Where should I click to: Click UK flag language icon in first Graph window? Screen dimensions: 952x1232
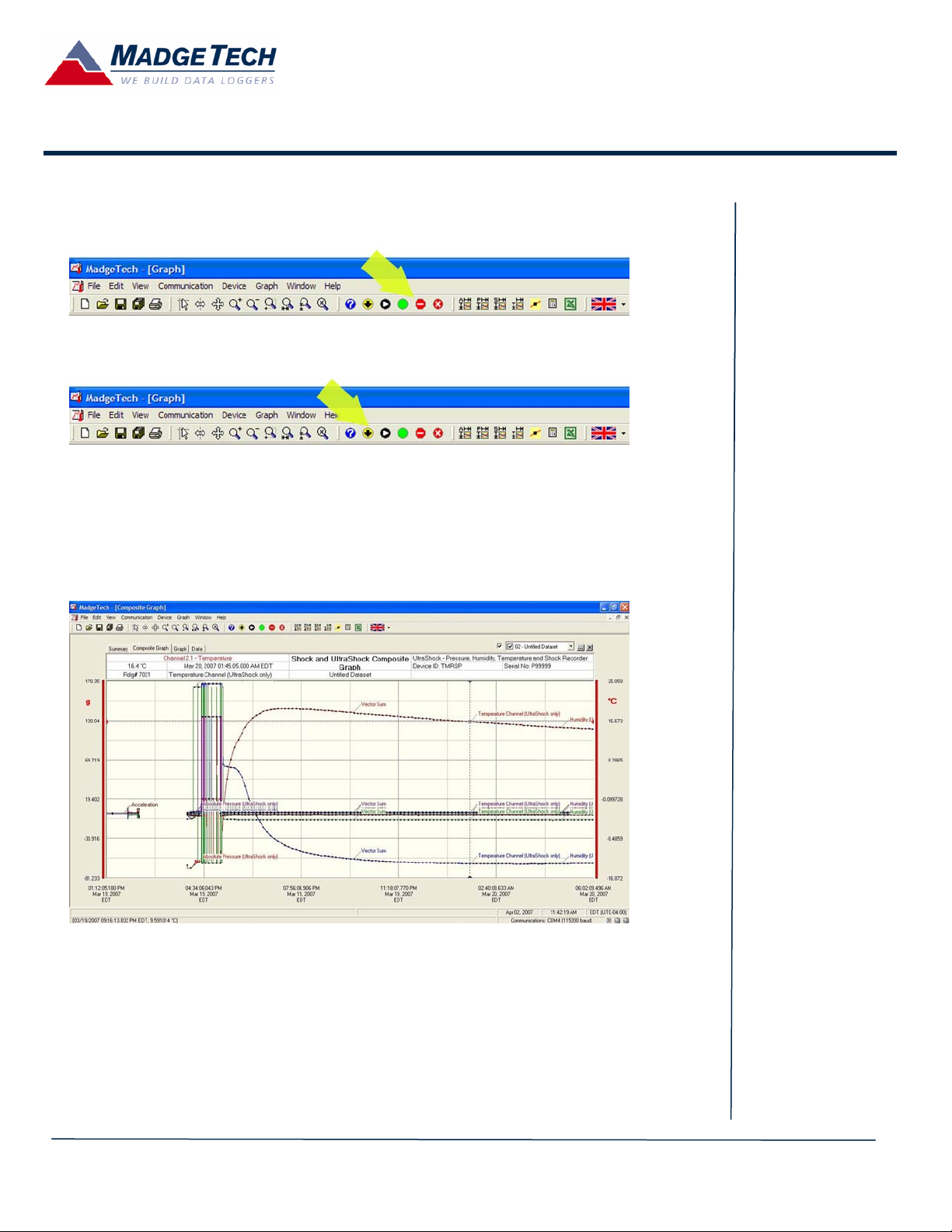point(603,304)
